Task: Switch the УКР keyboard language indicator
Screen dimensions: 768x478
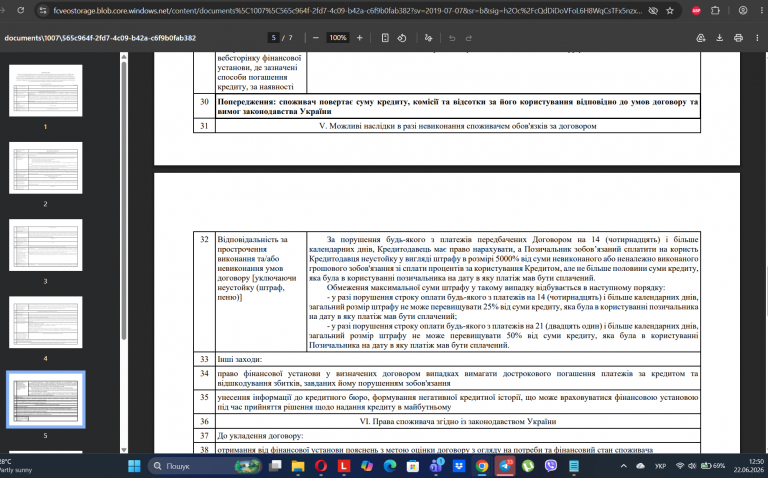Action: click(660, 466)
